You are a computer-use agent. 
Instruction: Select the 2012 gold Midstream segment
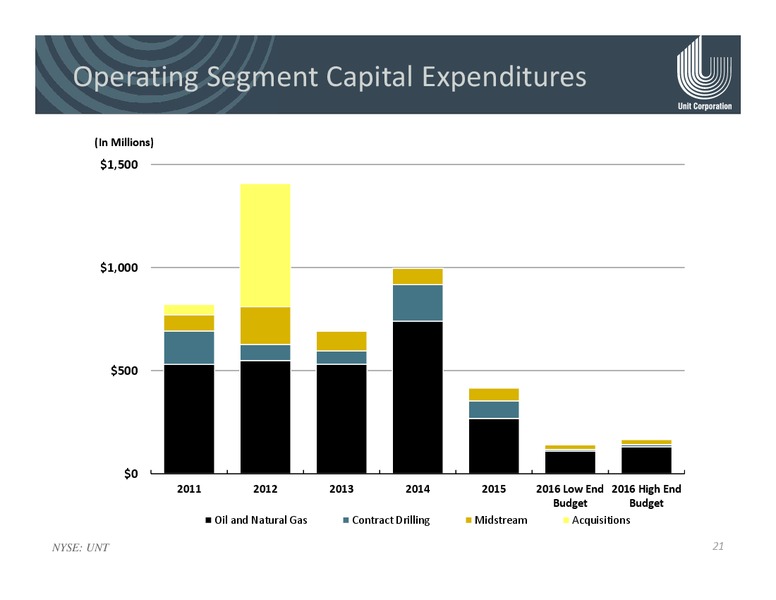click(265, 326)
